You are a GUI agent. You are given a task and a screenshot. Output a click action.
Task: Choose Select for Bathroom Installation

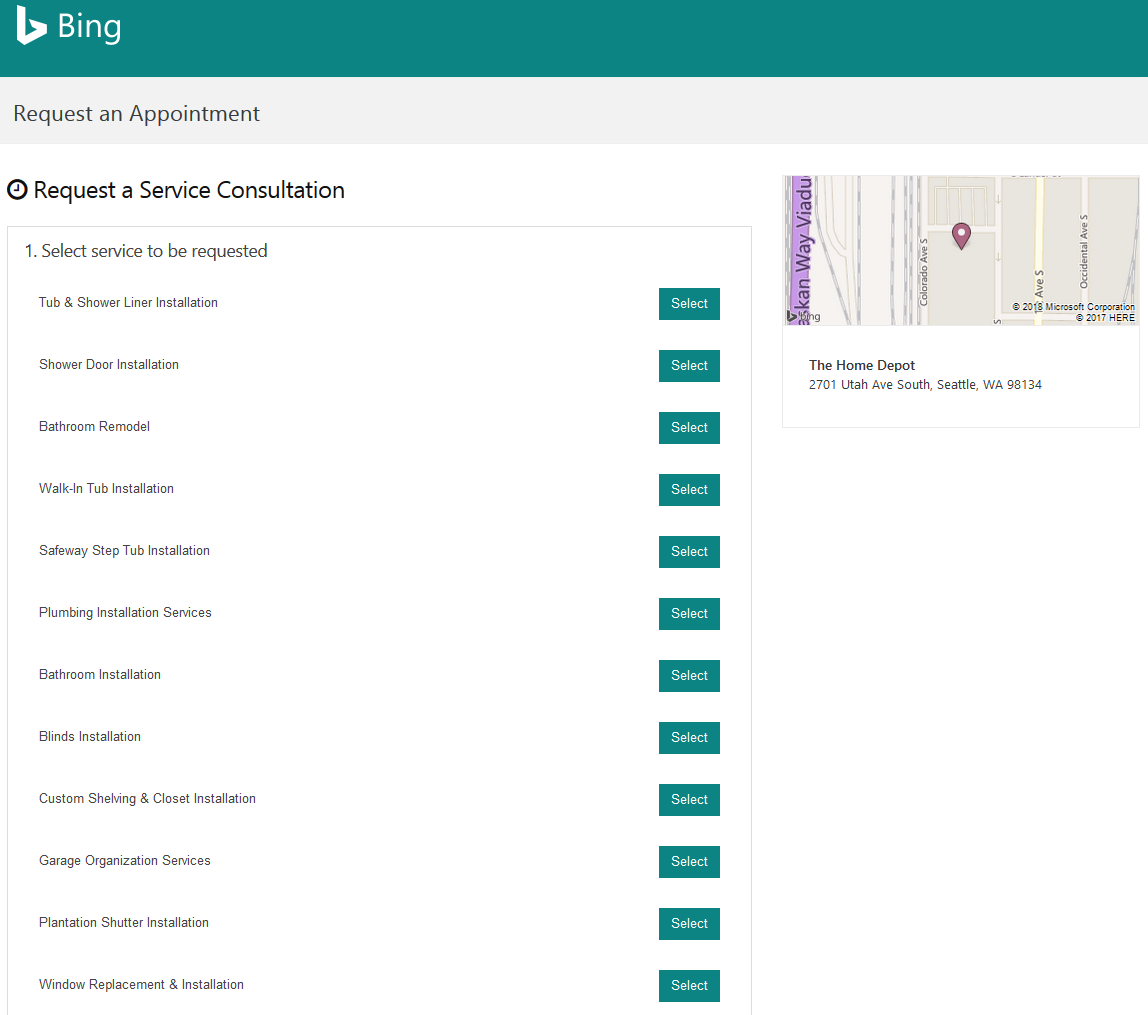[689, 676]
